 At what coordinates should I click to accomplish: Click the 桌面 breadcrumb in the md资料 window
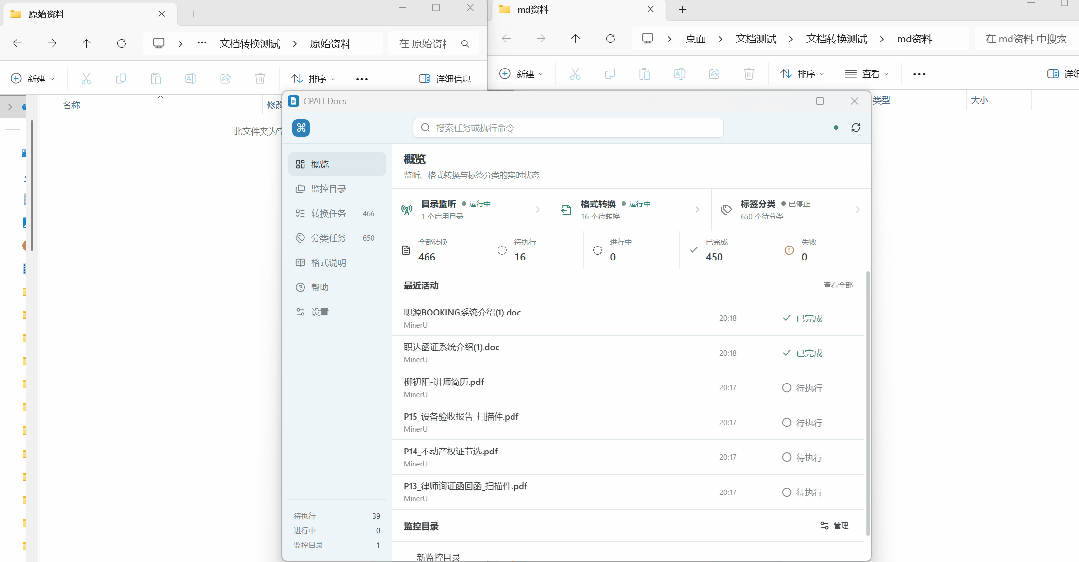tap(696, 39)
